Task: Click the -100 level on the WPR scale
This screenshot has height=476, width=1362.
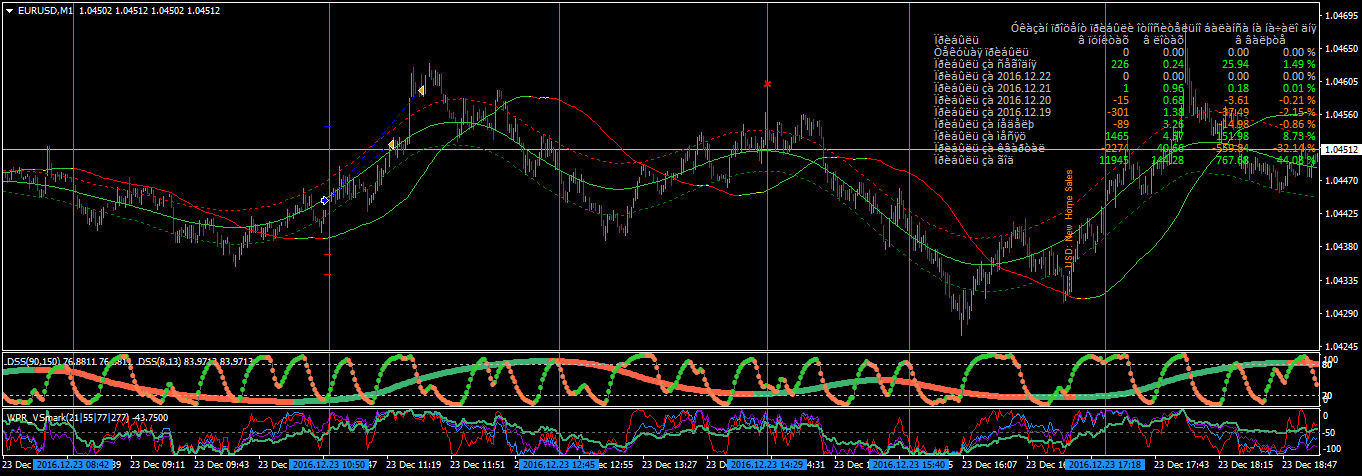Action: click(1334, 448)
